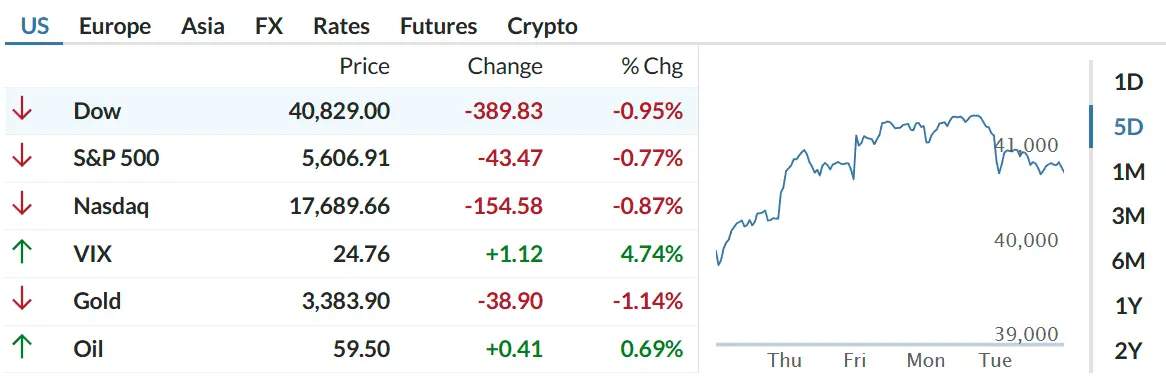1166x380 pixels.
Task: Open the Nasdaq index link
Action: coord(112,206)
